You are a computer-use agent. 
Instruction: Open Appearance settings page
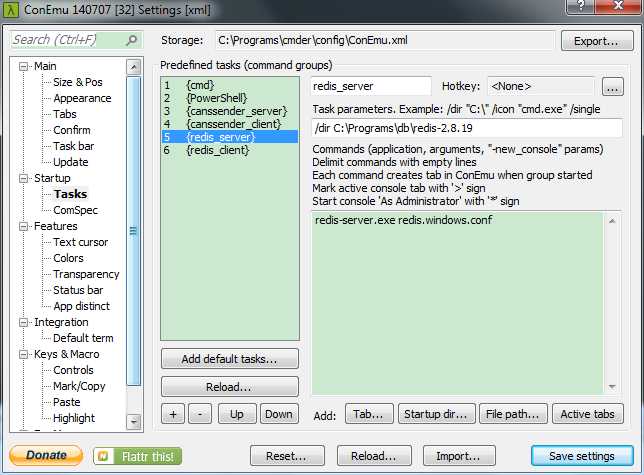click(82, 98)
